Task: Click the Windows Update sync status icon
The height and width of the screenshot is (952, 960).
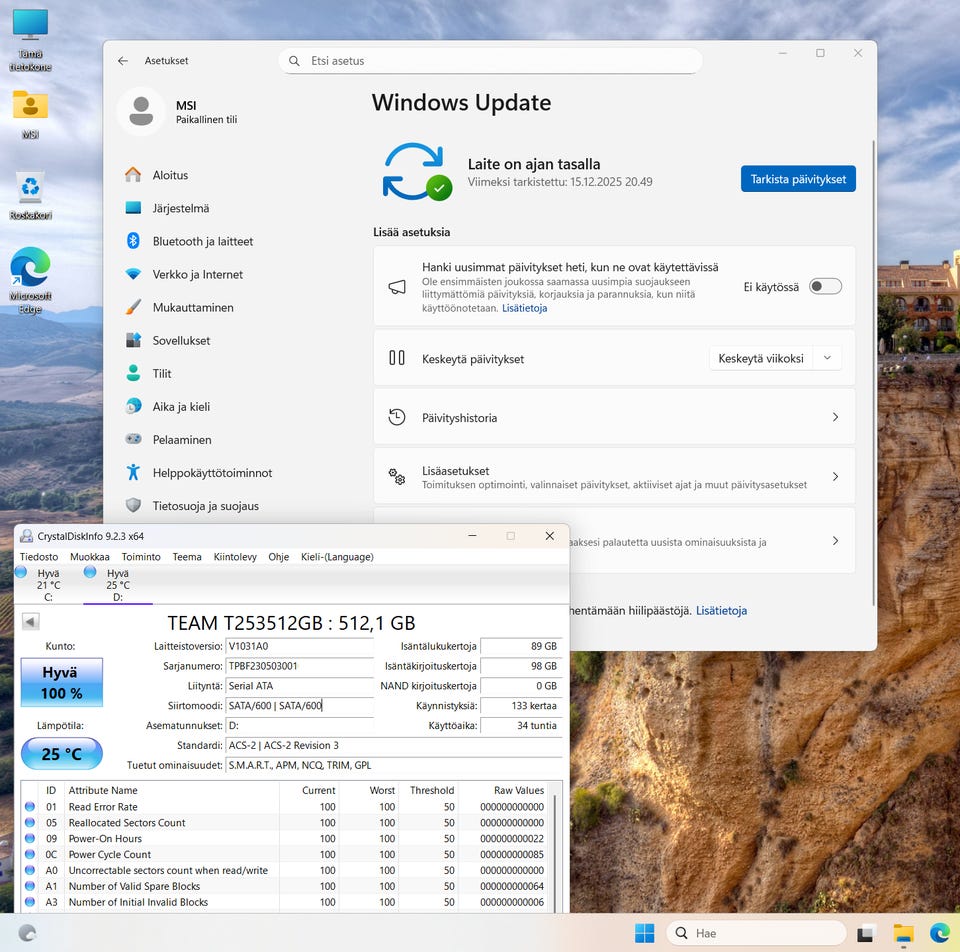Action: pyautogui.click(x=416, y=172)
